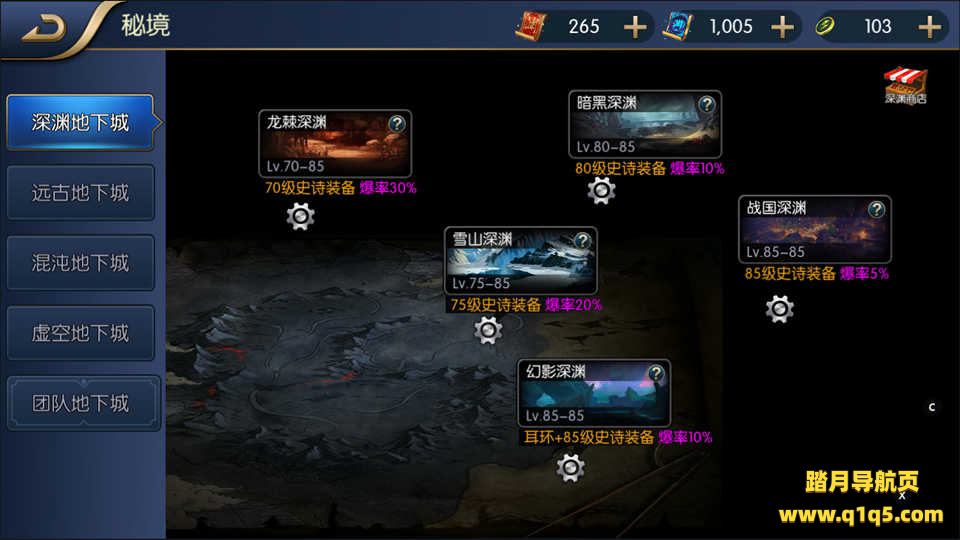Switch to 远古地下城 tab

pyautogui.click(x=80, y=193)
